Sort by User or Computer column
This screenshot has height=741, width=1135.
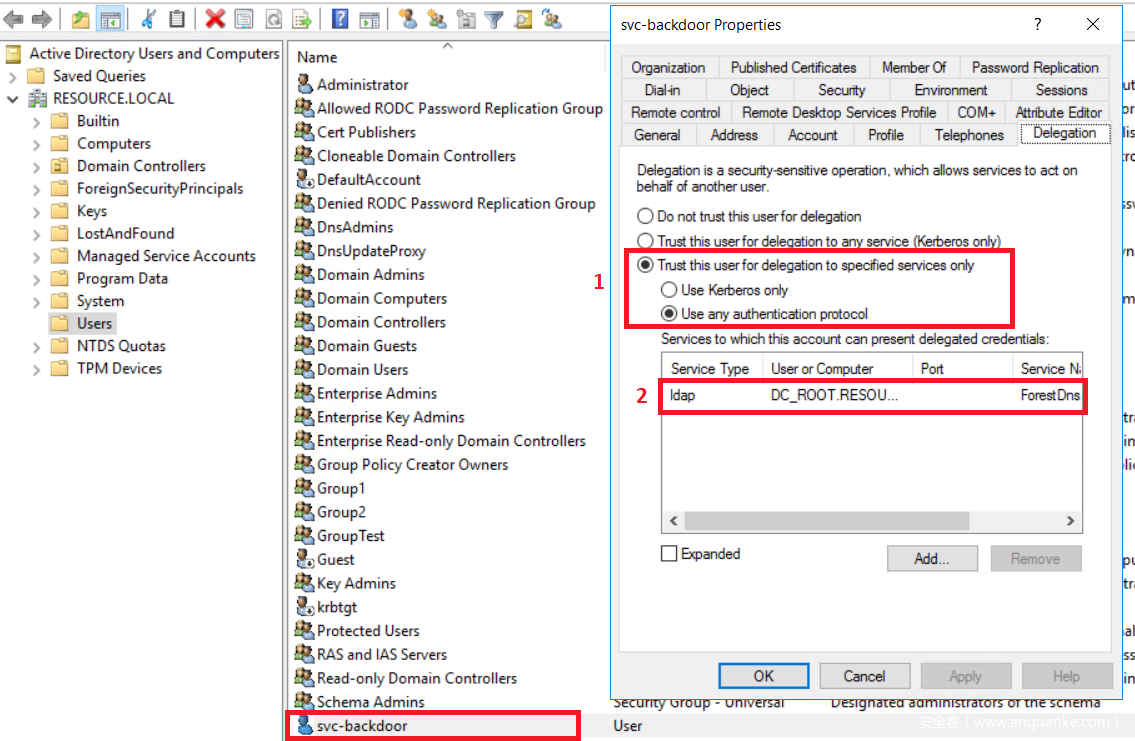pos(837,368)
